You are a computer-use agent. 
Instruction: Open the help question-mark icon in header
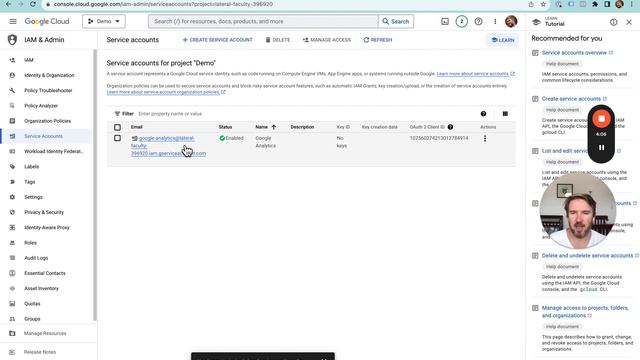click(x=478, y=21)
